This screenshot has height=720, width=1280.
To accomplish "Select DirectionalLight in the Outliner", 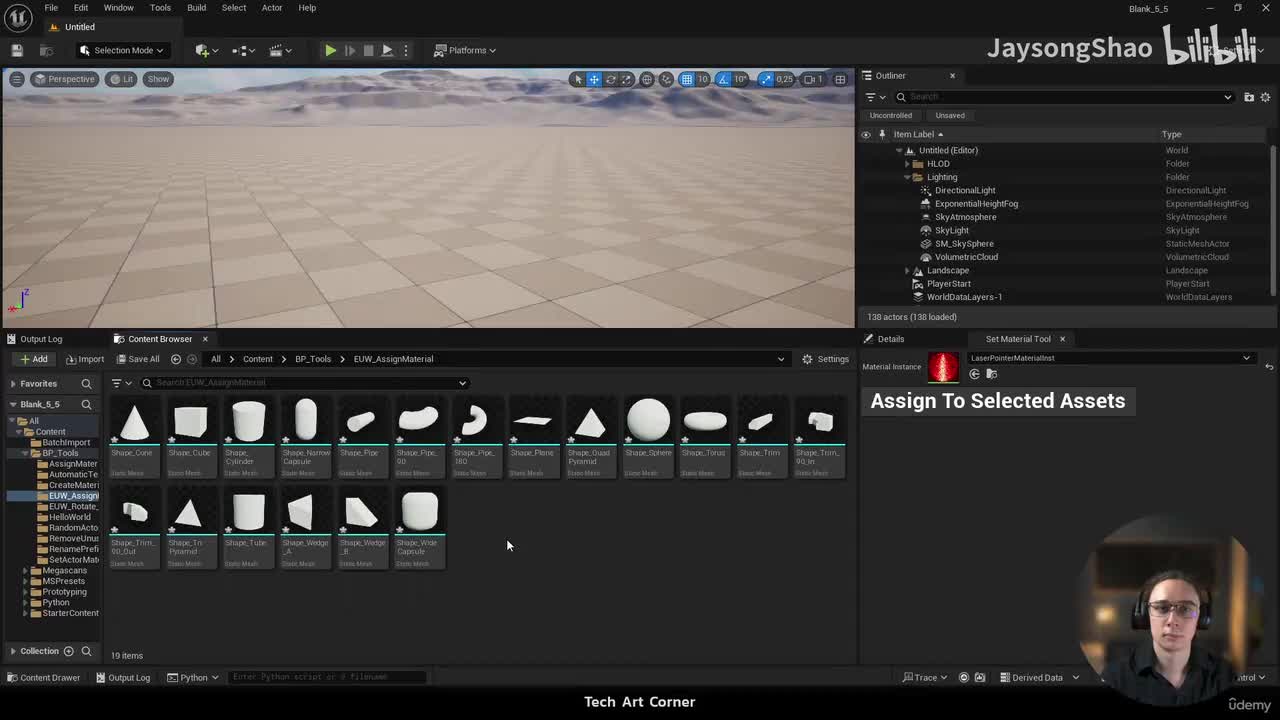I will point(965,190).
